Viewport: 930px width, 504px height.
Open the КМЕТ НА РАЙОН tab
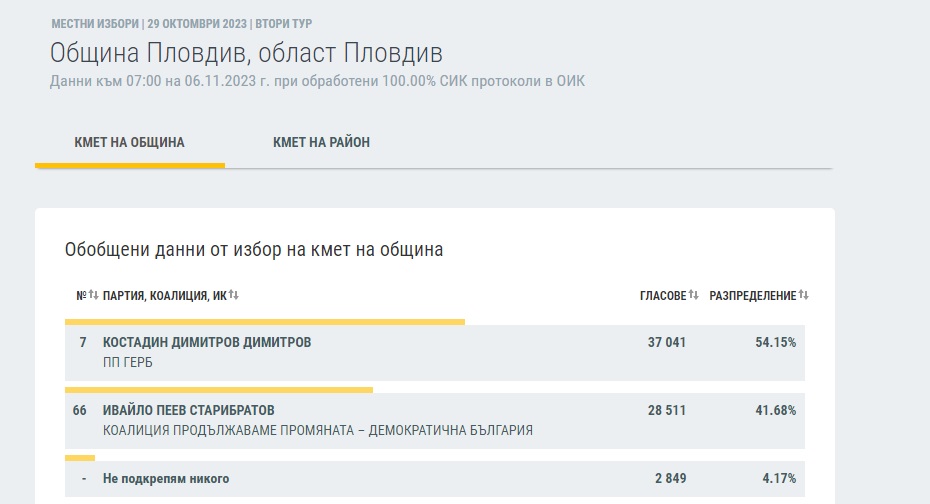[321, 143]
